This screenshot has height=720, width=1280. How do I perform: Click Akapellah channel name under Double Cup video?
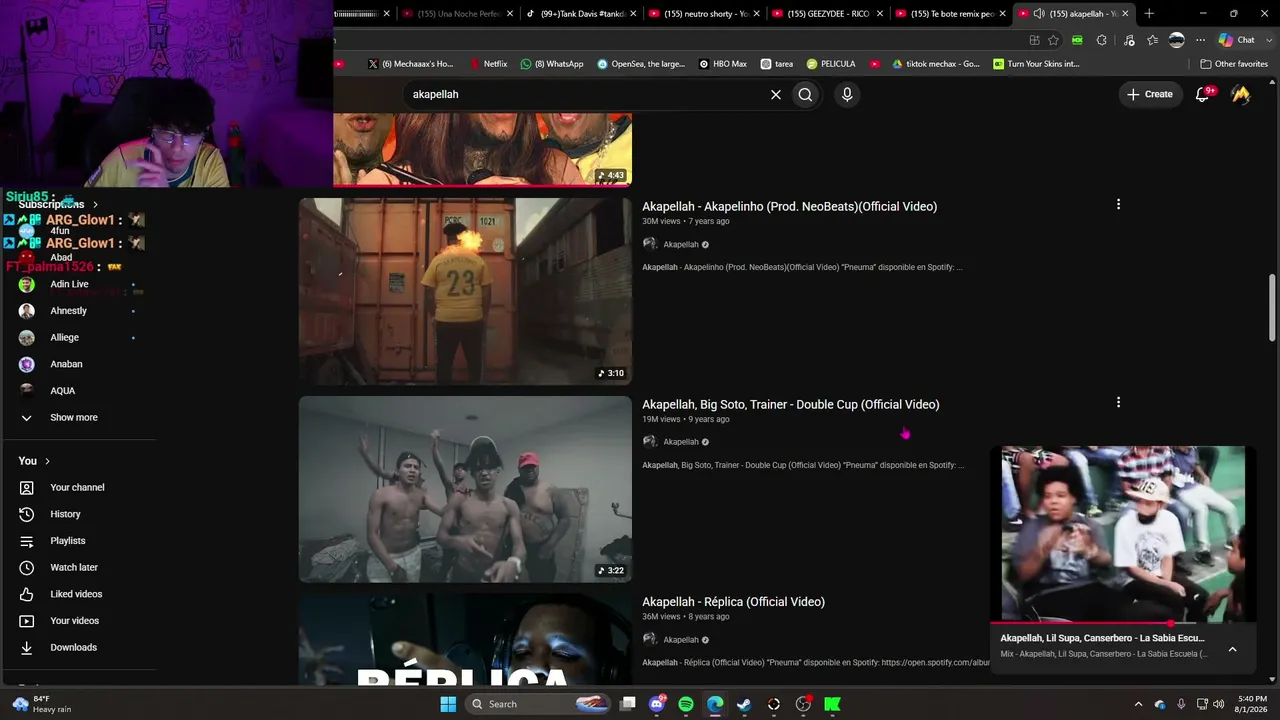point(681,442)
